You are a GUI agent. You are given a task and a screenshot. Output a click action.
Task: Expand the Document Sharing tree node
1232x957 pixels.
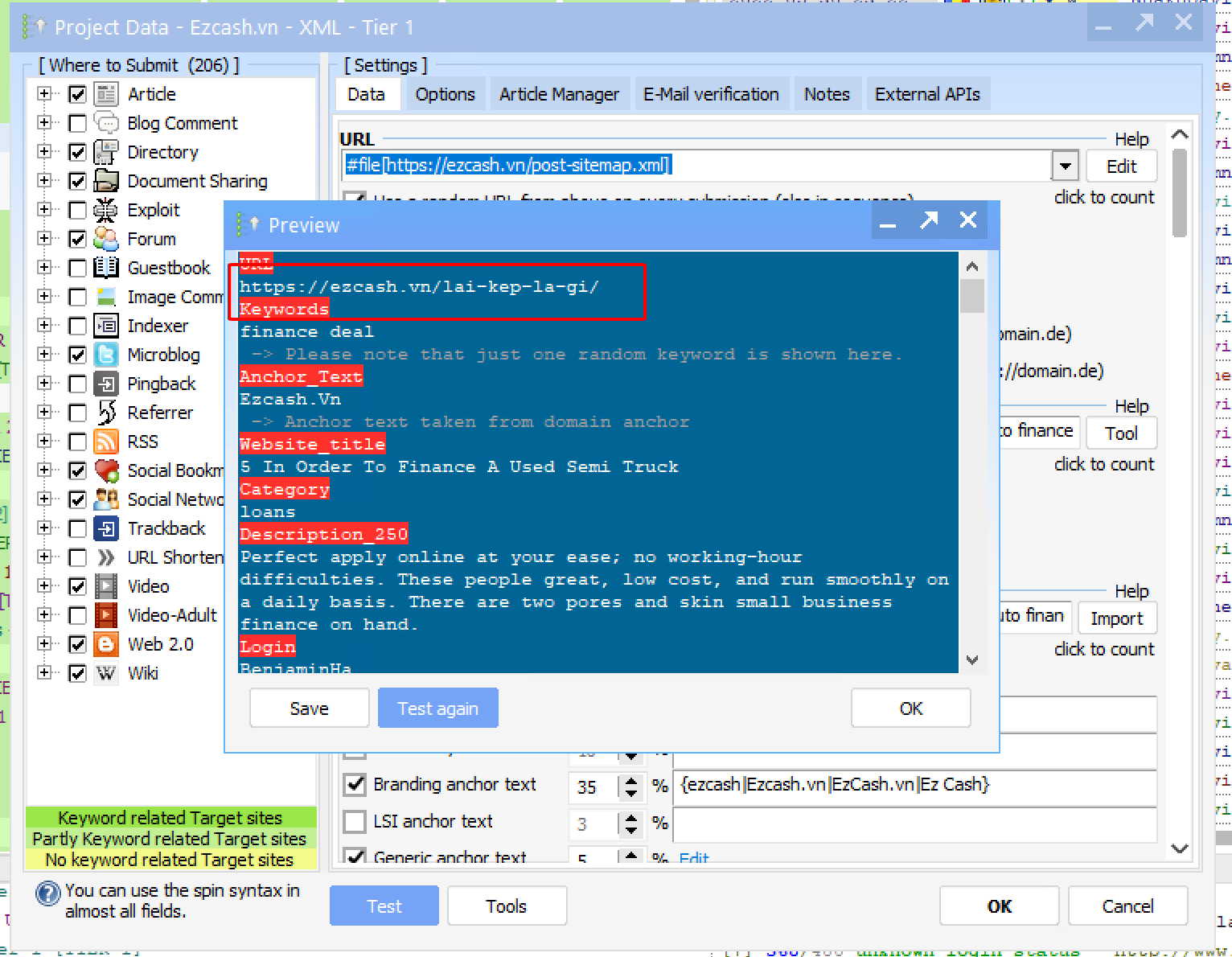(x=44, y=181)
